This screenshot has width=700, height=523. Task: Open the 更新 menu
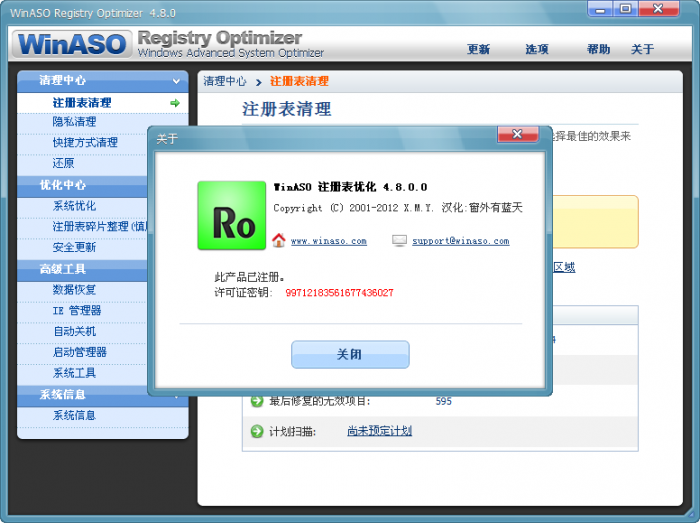478,49
